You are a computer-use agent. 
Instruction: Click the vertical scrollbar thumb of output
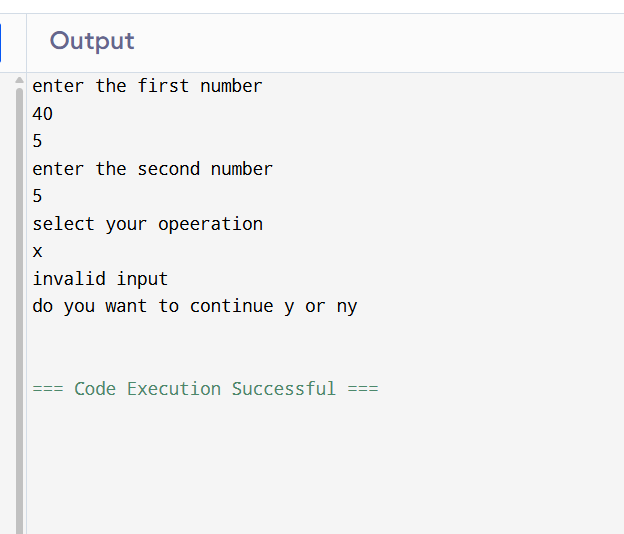(x=19, y=300)
